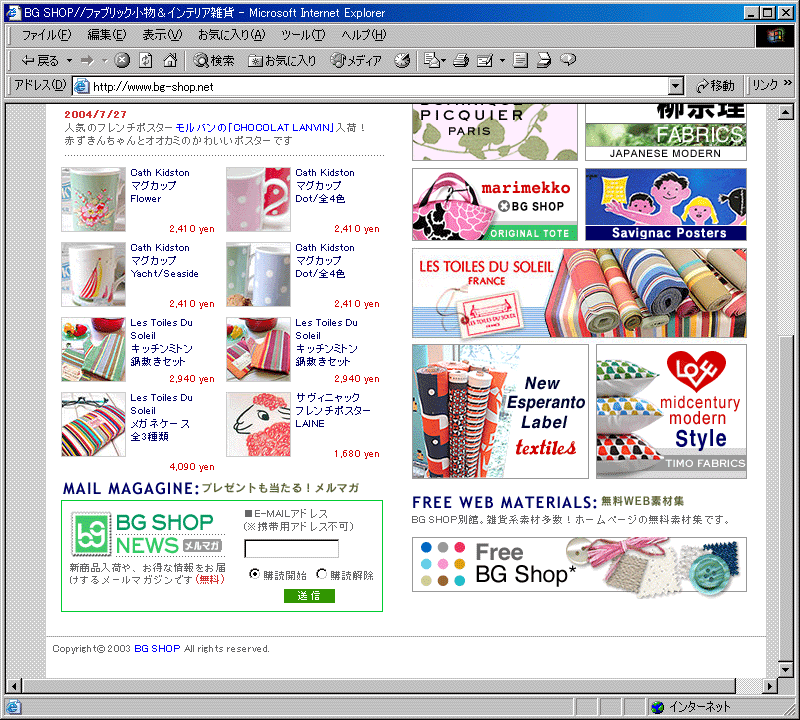Open the Search (検索) toolbar button
Image resolution: width=800 pixels, height=720 pixels.
[x=214, y=61]
